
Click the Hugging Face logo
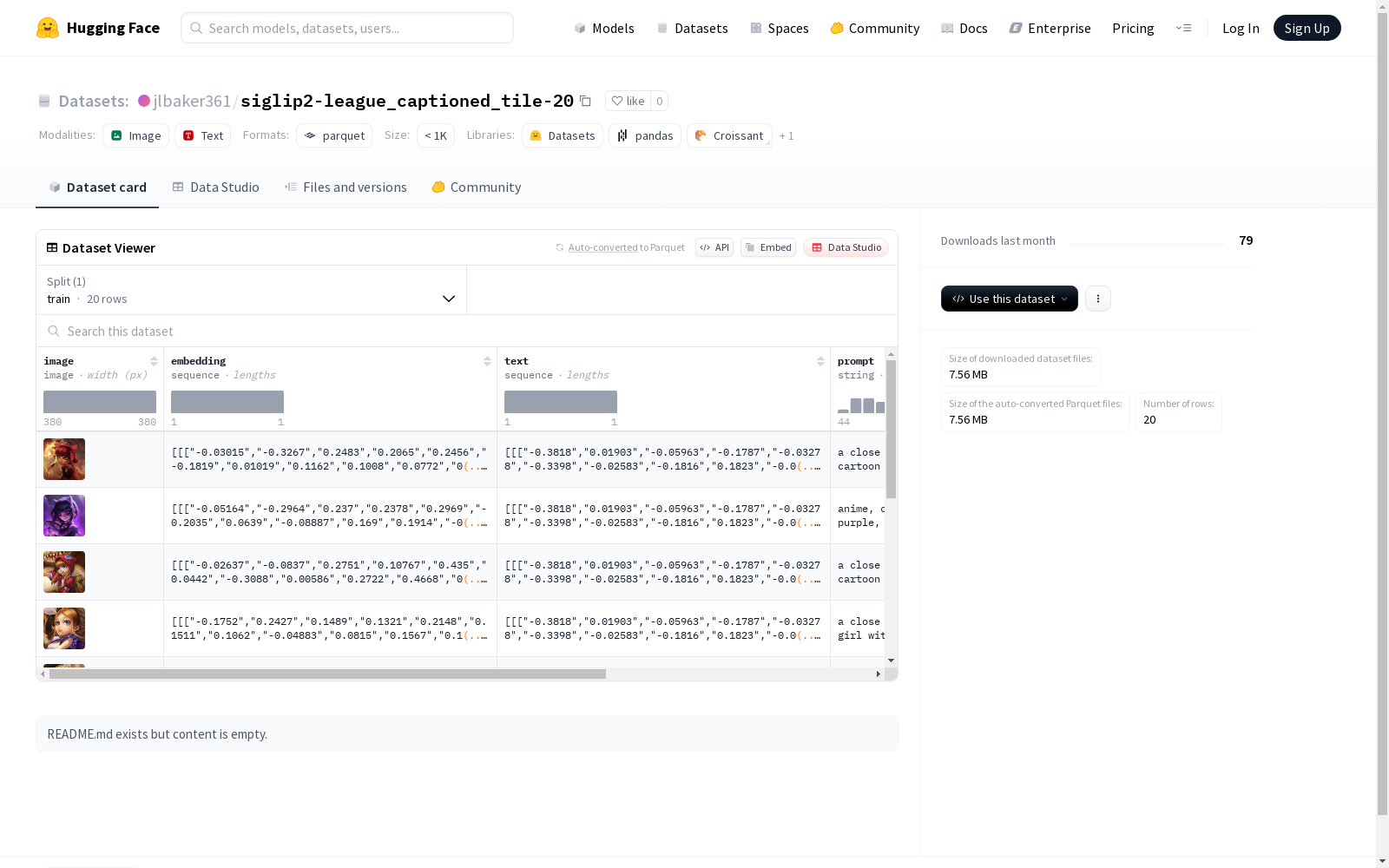click(48, 28)
